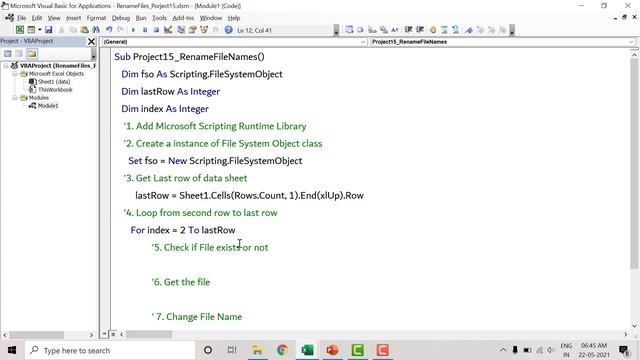
Task: Open the Insert menu
Action: pyautogui.click(x=73, y=18)
